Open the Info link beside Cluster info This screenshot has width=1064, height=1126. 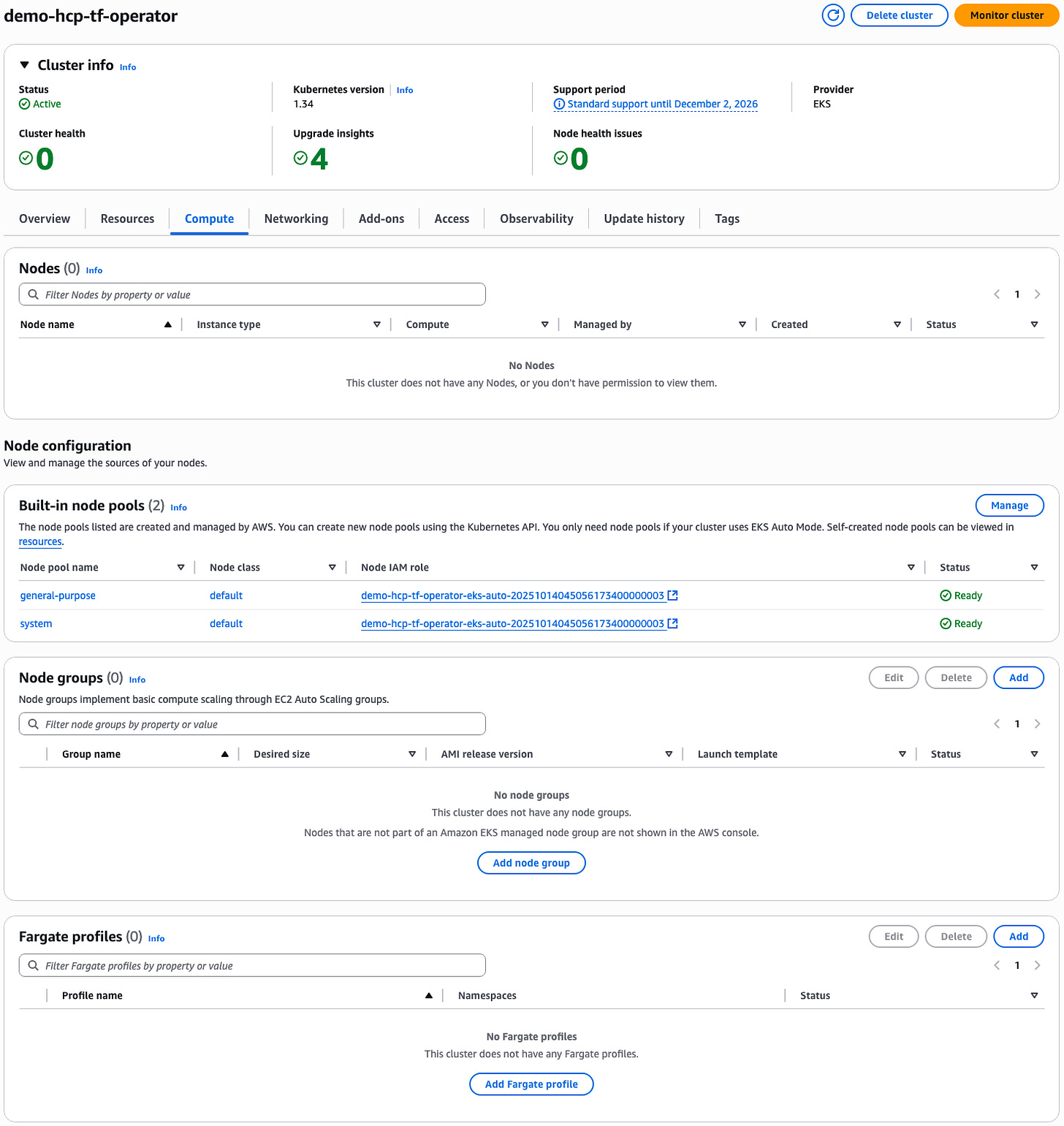tap(128, 67)
